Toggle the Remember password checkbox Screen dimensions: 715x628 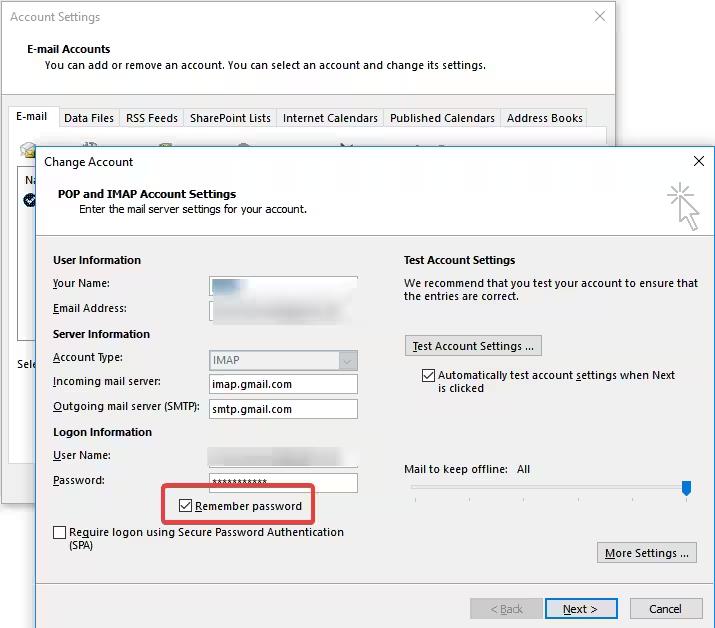pyautogui.click(x=185, y=505)
